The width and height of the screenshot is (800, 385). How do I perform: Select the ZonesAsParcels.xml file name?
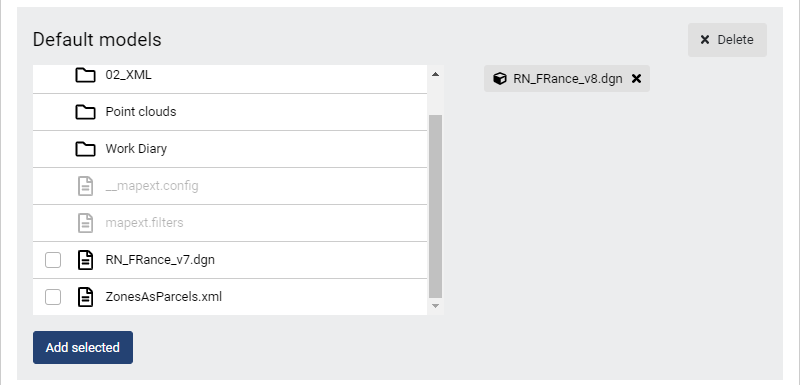pyautogui.click(x=164, y=297)
